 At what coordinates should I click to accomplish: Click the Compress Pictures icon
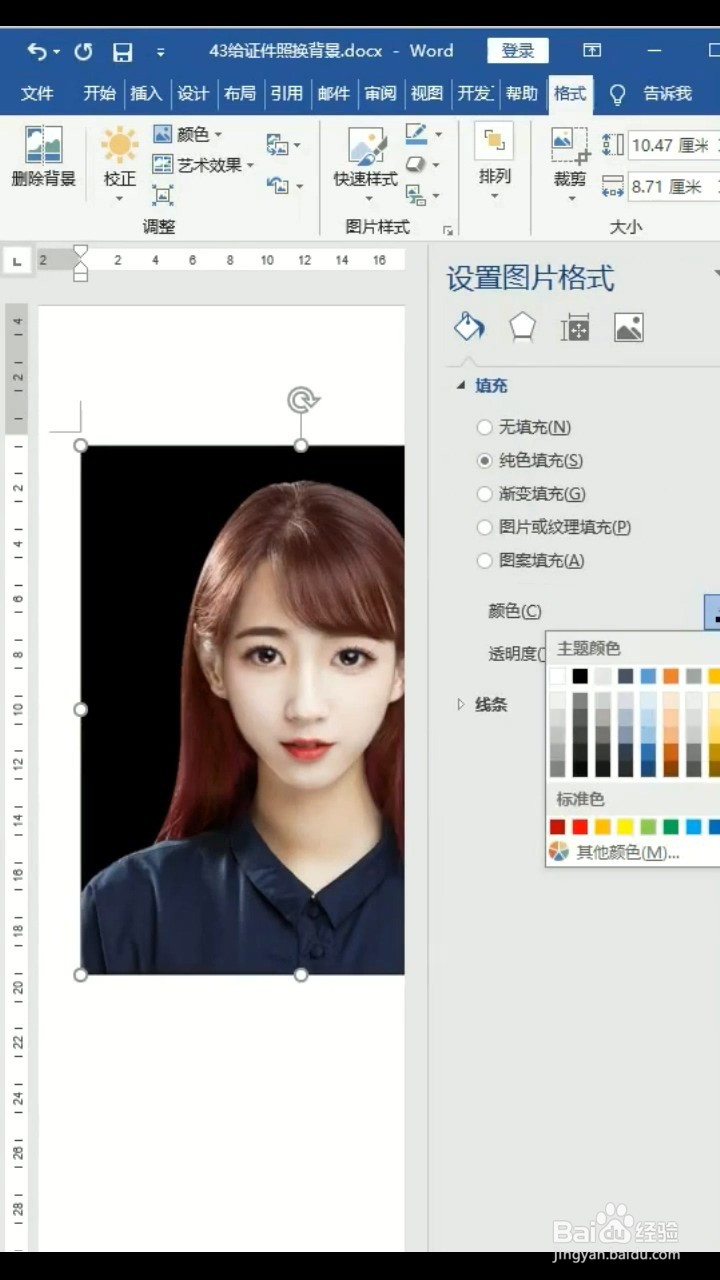click(x=163, y=195)
